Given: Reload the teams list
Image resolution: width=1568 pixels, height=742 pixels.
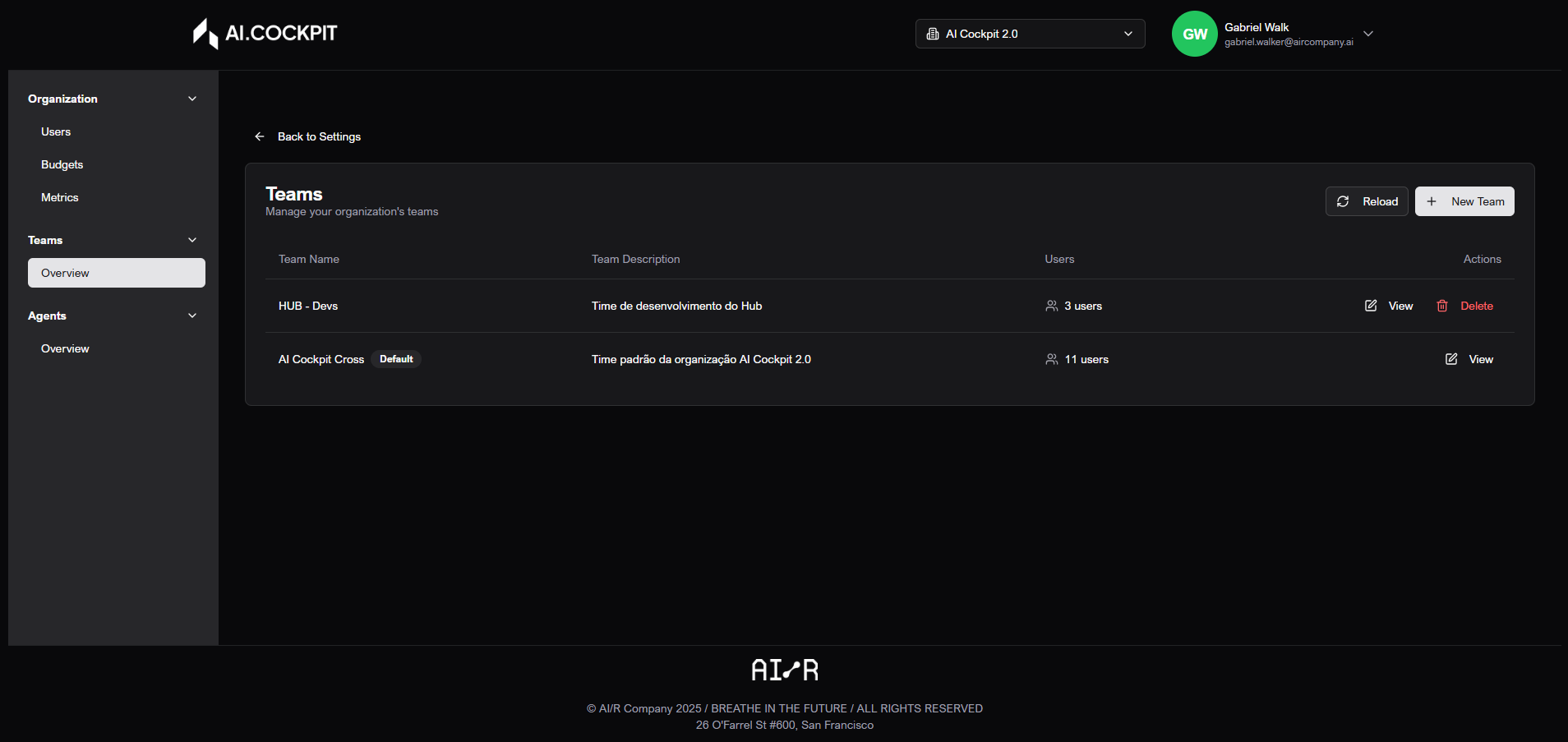Looking at the screenshot, I should pos(1367,201).
